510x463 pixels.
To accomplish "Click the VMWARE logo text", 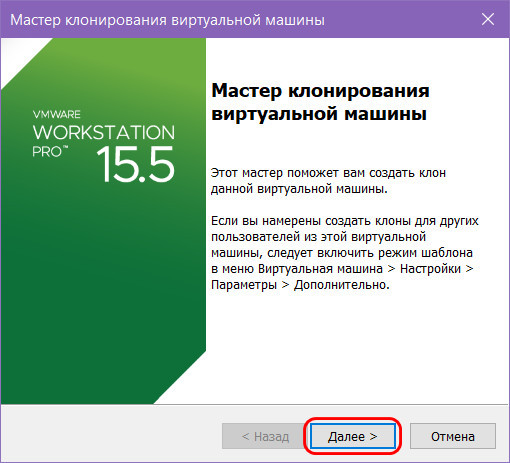I will [56, 114].
